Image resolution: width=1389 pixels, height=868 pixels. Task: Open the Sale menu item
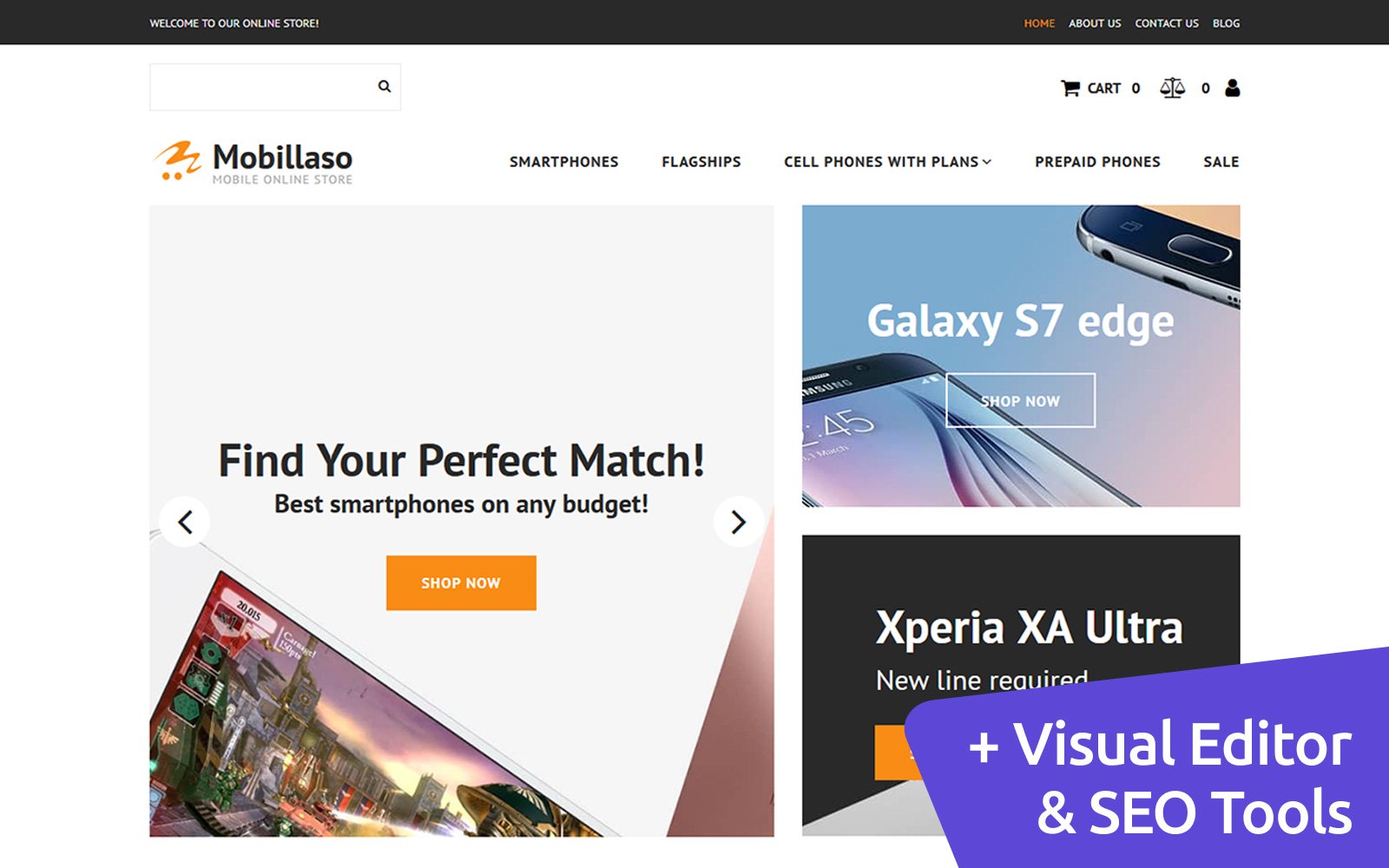1221,162
